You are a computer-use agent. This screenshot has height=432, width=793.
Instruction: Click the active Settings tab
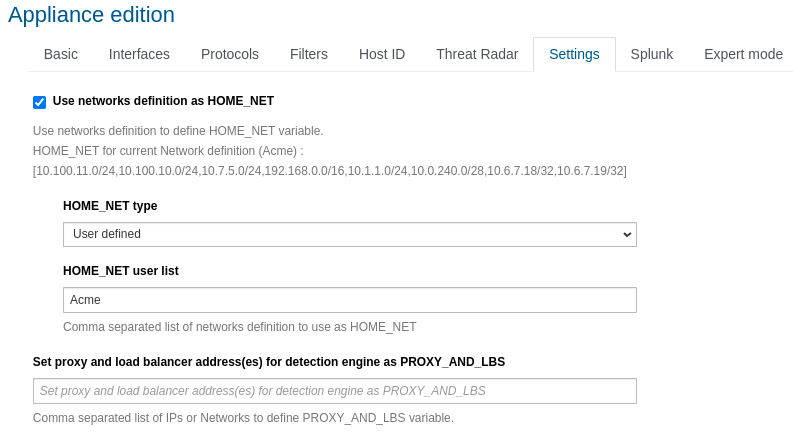point(574,54)
